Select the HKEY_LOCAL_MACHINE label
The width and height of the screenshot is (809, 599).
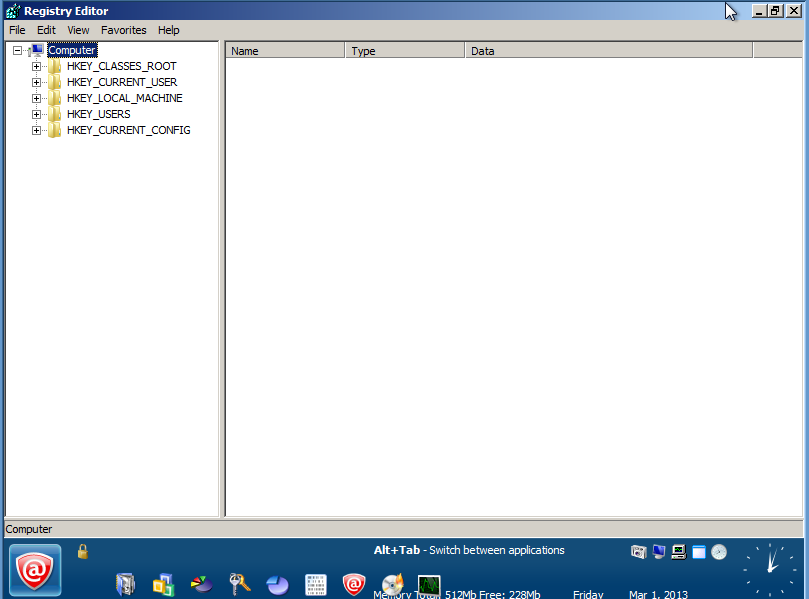click(124, 98)
